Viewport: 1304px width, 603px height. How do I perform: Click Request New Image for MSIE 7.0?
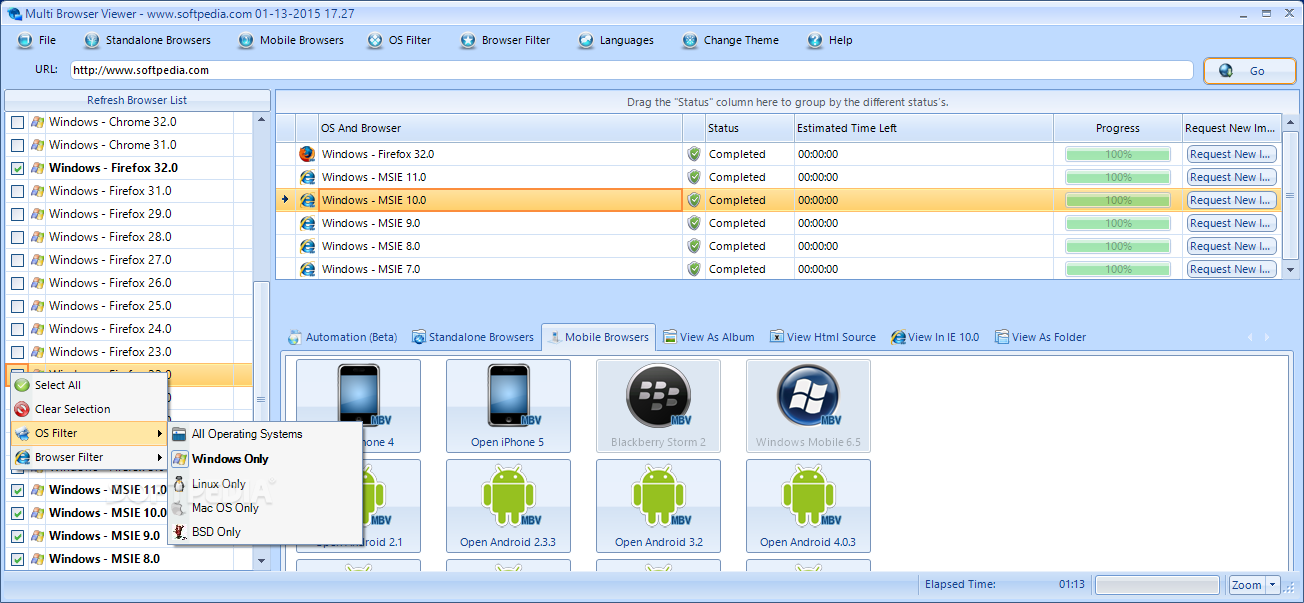1232,269
